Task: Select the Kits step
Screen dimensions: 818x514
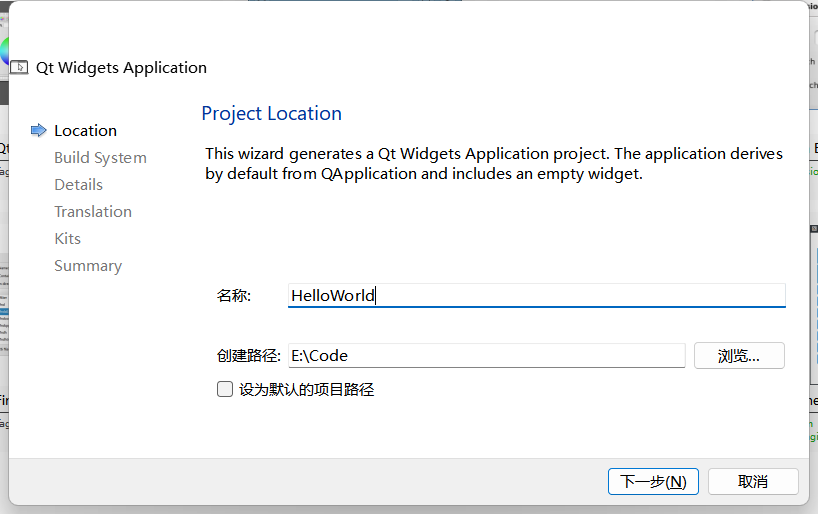Action: click(x=67, y=238)
